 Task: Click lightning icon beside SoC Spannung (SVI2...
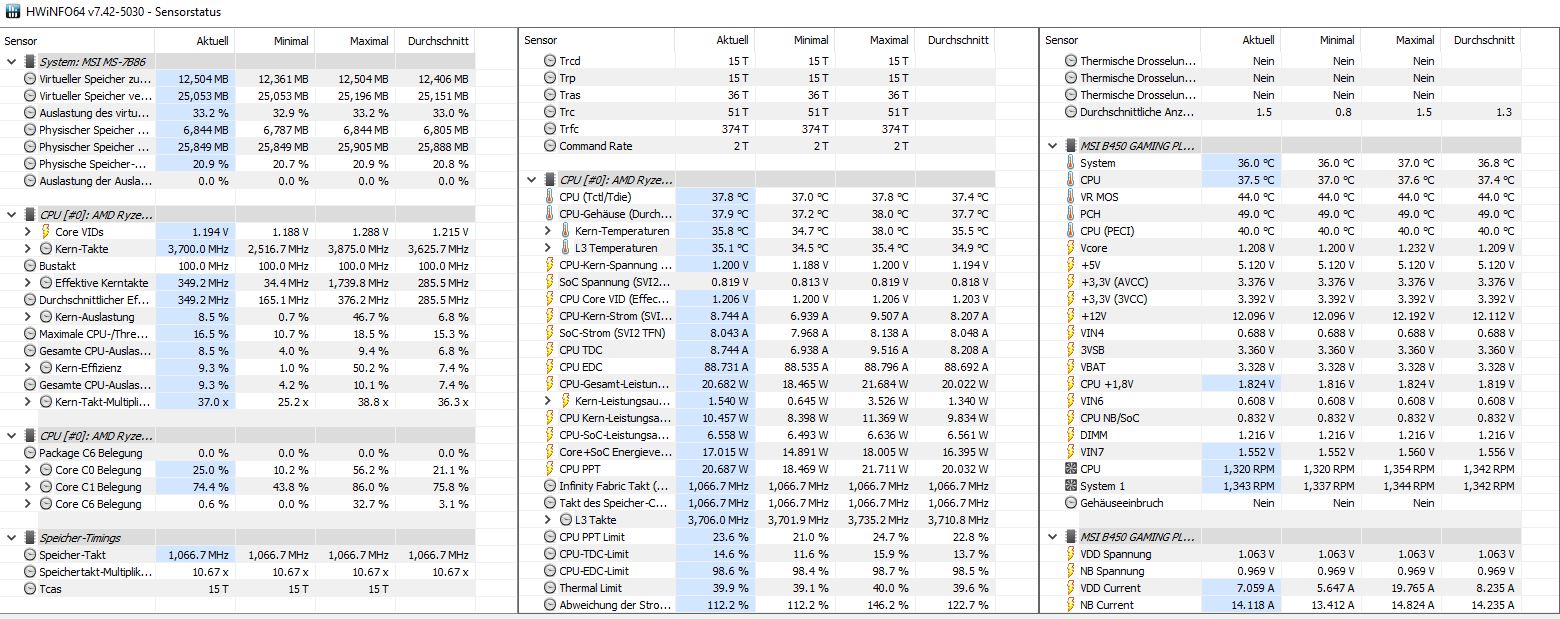tap(549, 282)
